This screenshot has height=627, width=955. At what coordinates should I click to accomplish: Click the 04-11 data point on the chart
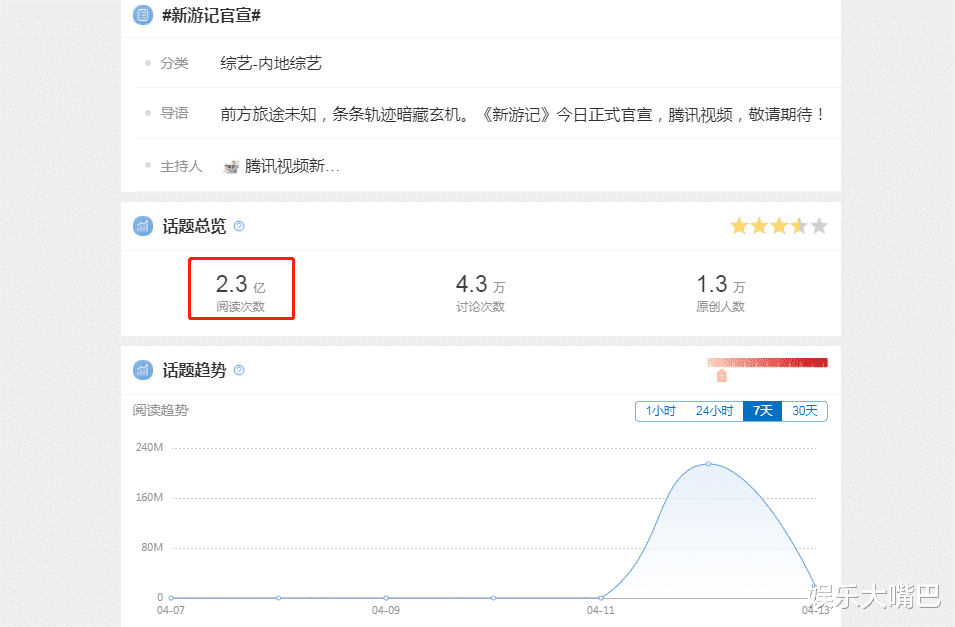pyautogui.click(x=601, y=598)
